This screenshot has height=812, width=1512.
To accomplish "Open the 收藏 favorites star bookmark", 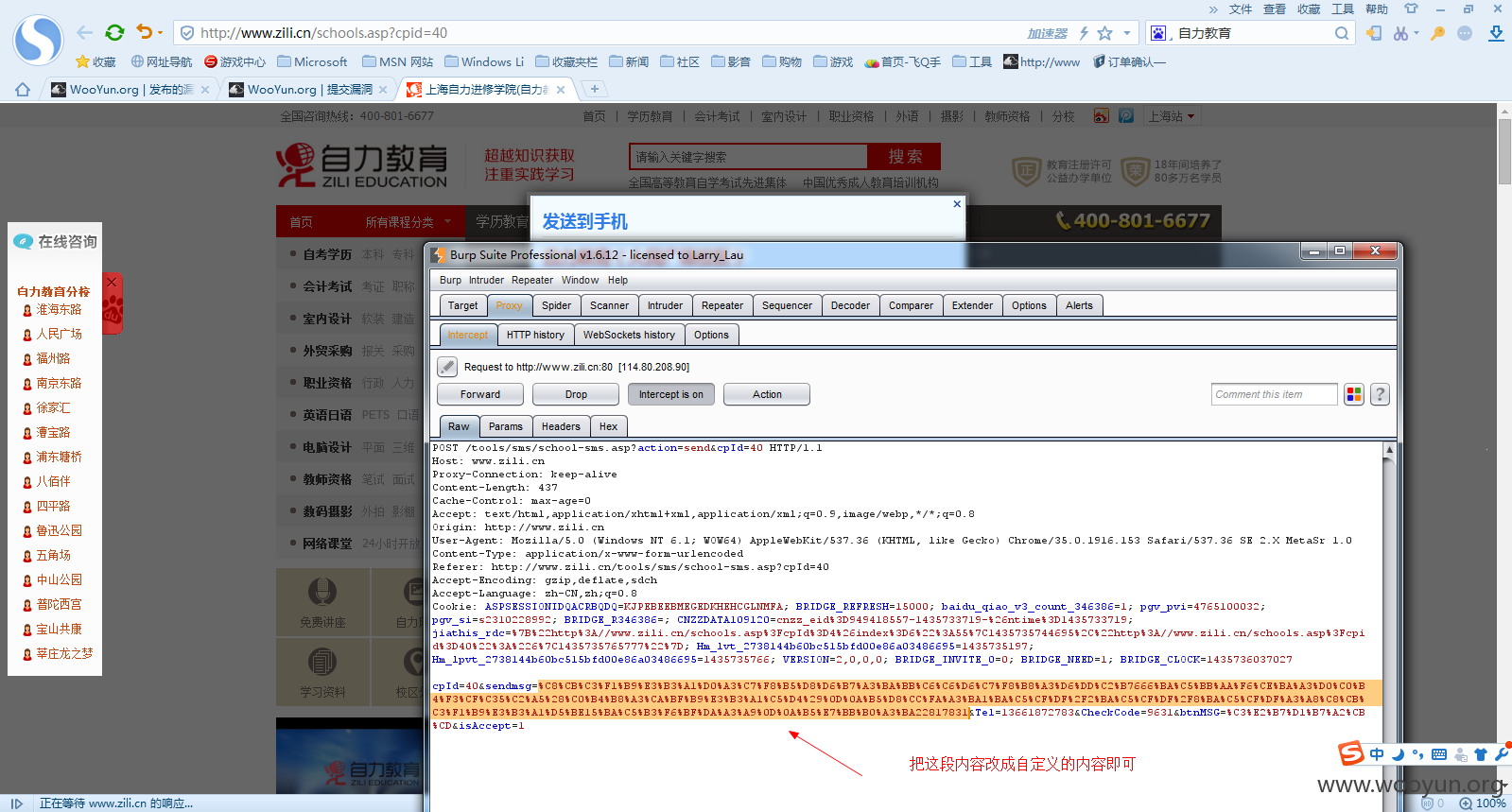I will 96,61.
